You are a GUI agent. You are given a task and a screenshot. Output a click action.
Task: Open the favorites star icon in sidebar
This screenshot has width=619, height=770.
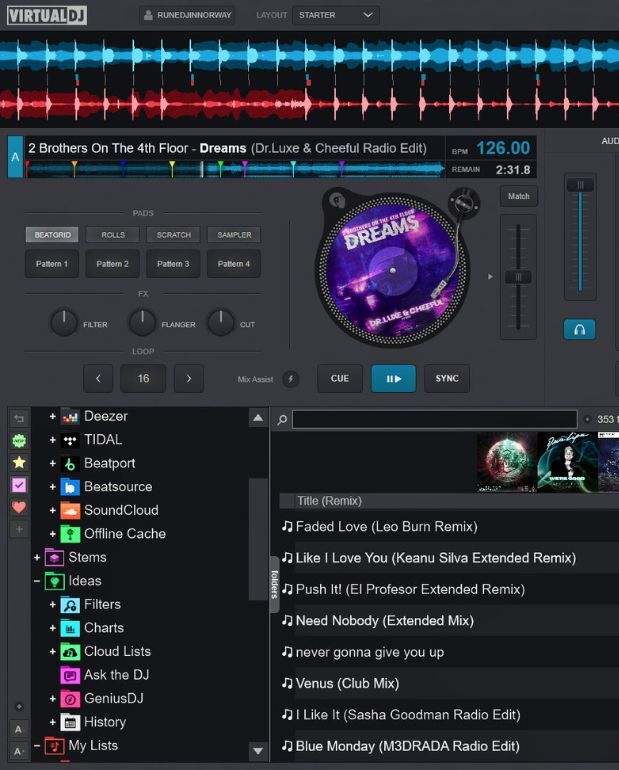click(x=19, y=463)
